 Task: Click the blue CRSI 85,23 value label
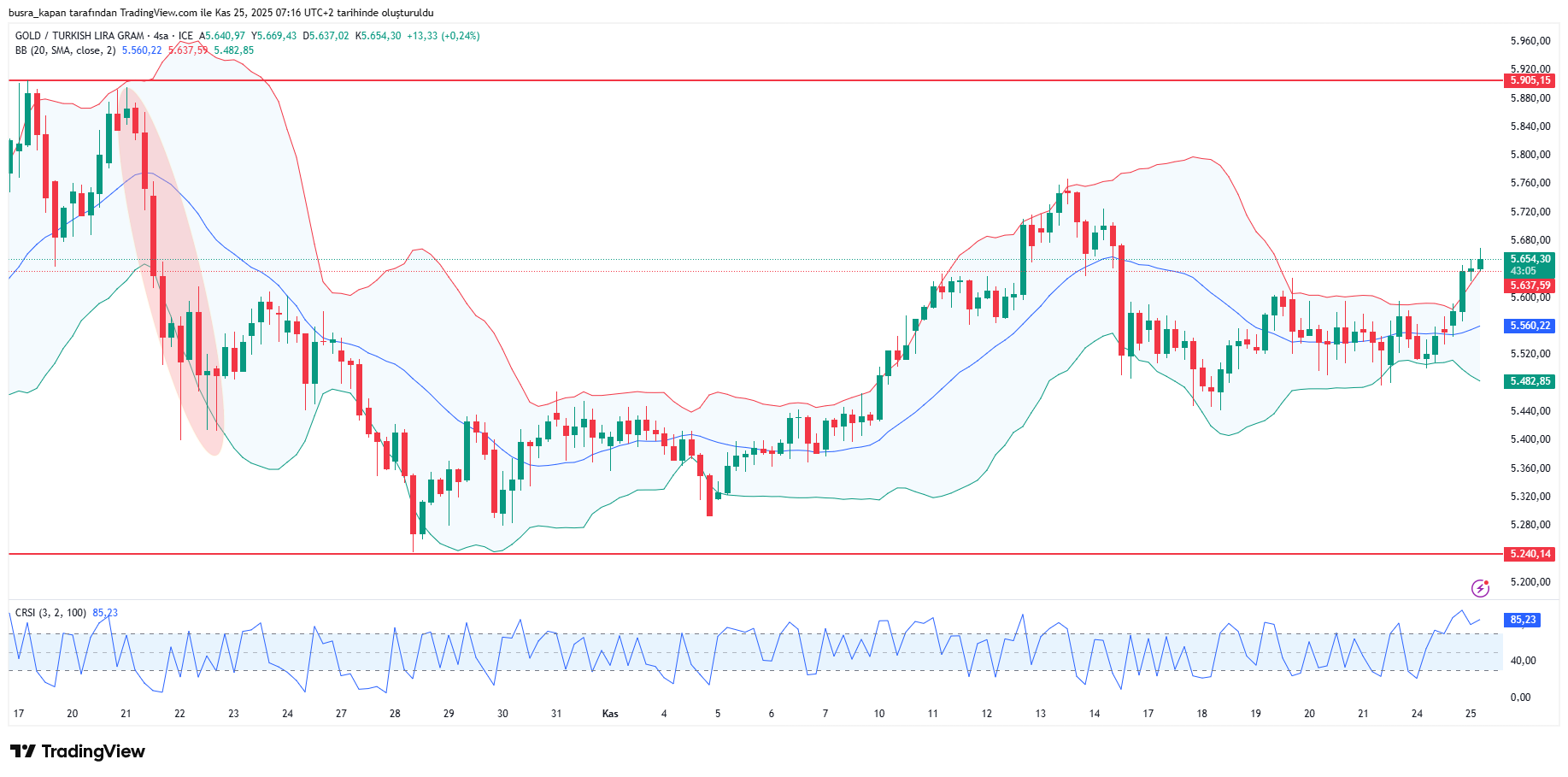(x=1523, y=620)
